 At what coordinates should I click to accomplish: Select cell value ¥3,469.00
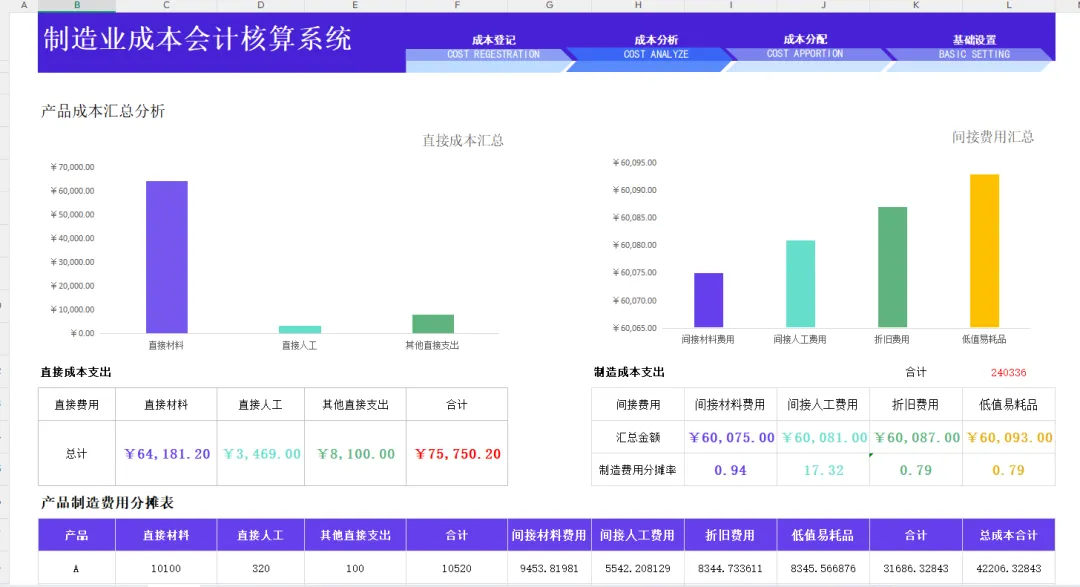coord(262,454)
